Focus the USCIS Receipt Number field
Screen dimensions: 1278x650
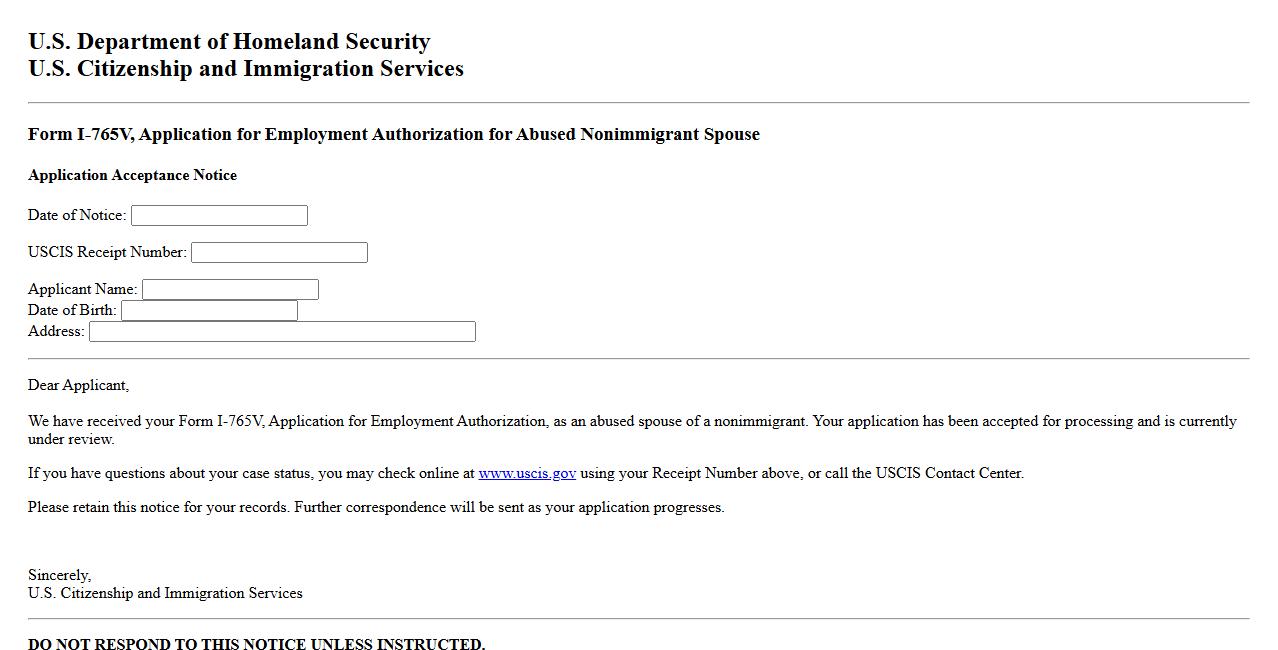(279, 253)
